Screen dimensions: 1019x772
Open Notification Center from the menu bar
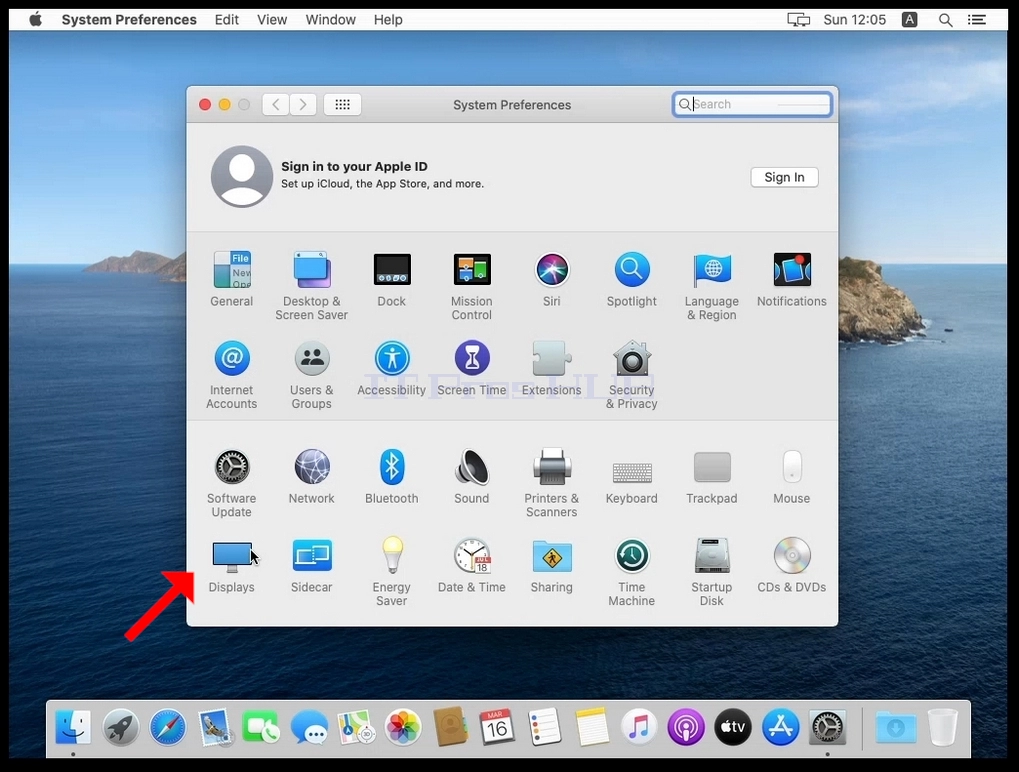click(x=977, y=20)
